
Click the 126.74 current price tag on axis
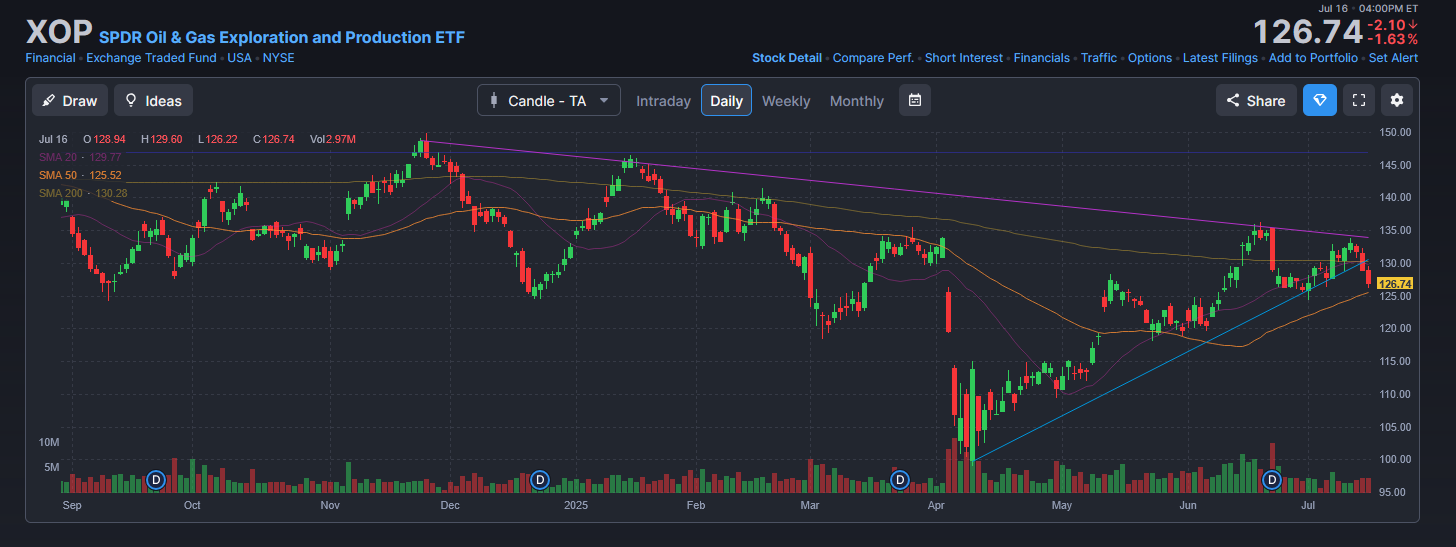[x=1394, y=284]
